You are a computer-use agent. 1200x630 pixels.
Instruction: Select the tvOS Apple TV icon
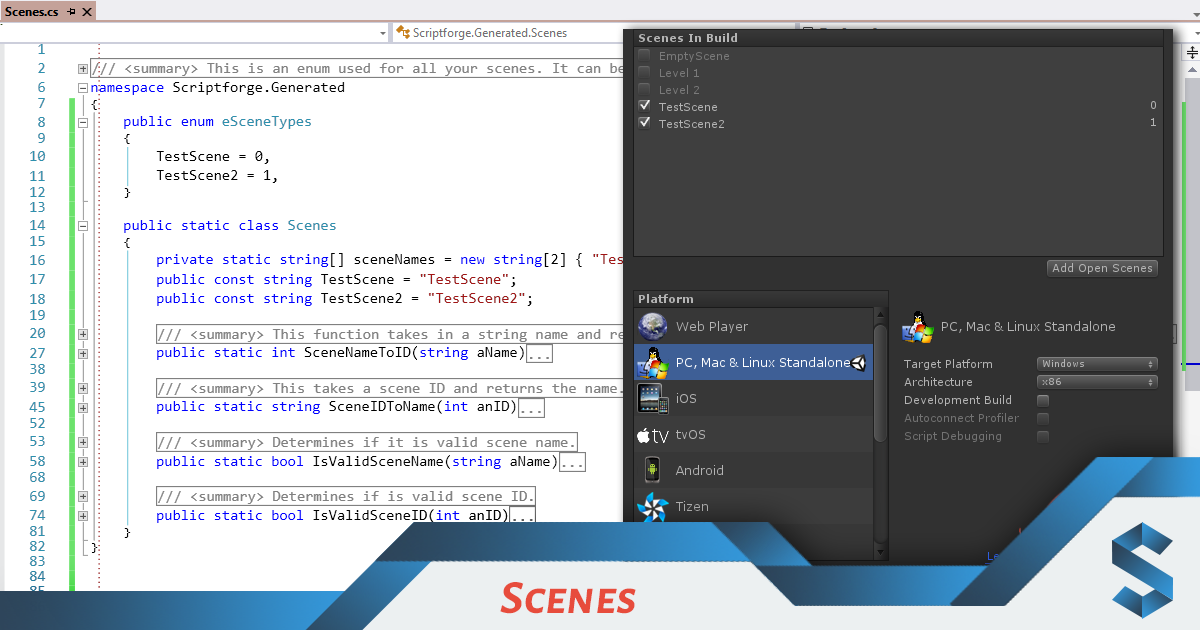tap(653, 435)
